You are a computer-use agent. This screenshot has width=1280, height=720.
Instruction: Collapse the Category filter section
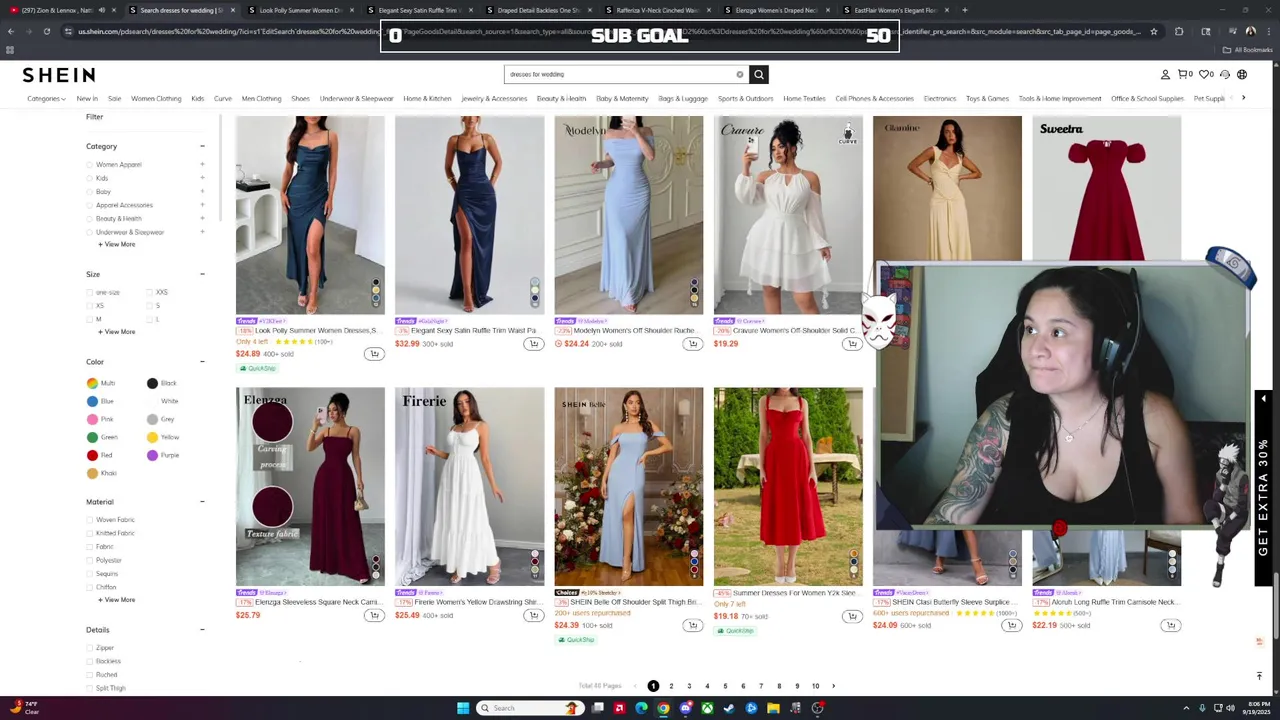coord(202,146)
